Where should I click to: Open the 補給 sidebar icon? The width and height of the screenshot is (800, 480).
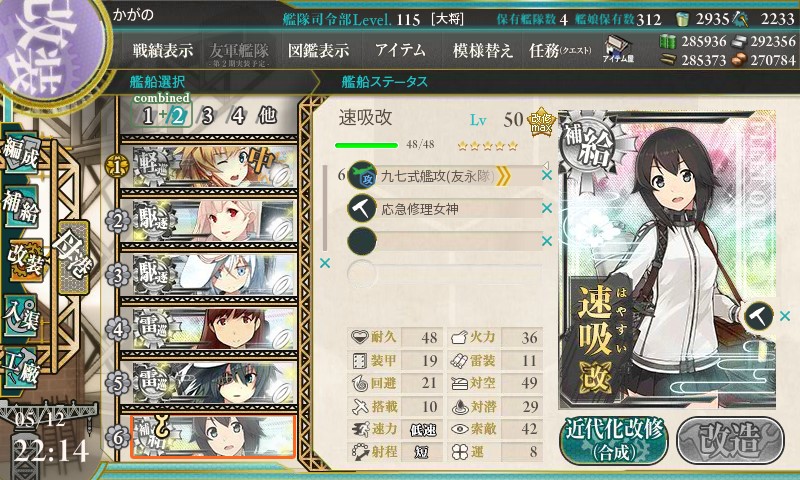click(21, 205)
